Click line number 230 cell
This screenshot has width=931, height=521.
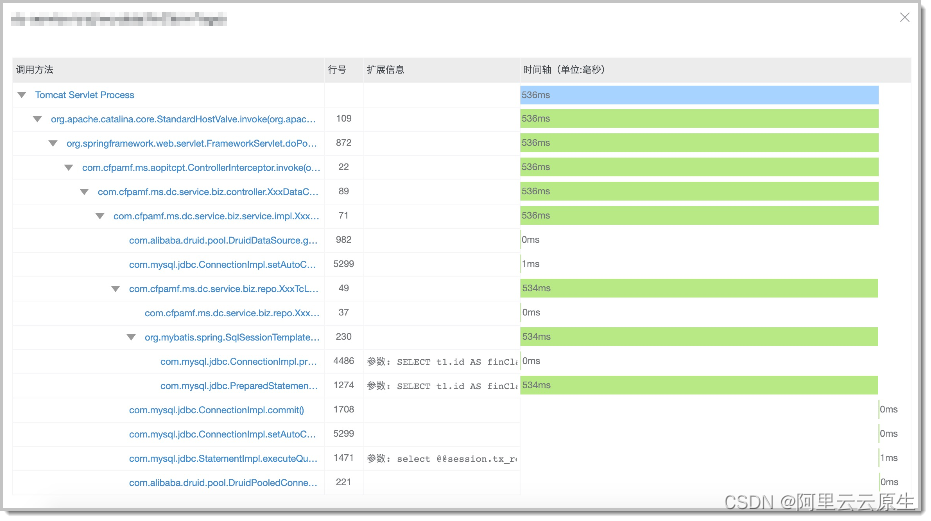[x=344, y=337]
